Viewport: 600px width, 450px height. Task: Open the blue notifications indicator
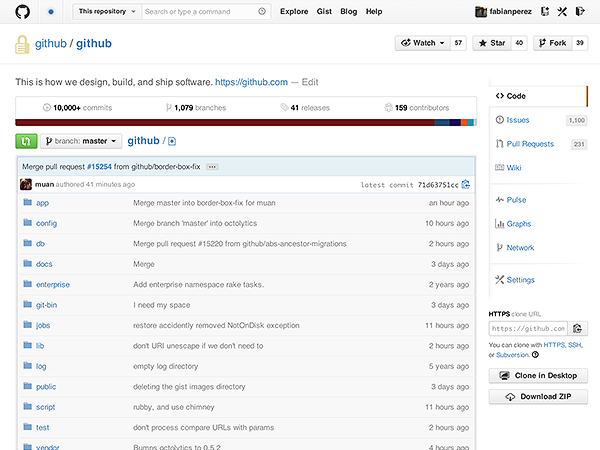click(51, 11)
